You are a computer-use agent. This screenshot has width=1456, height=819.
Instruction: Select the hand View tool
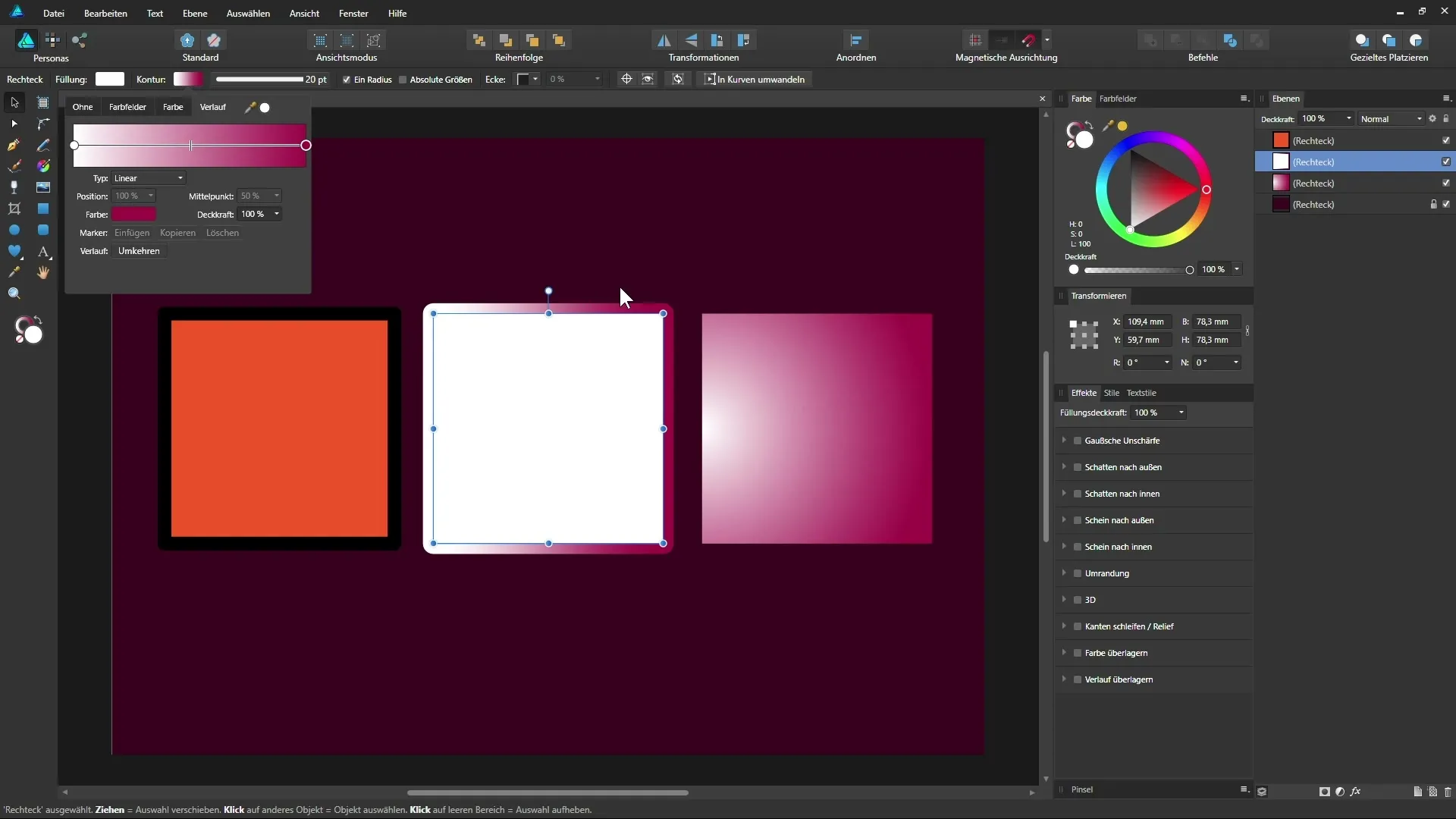[x=43, y=272]
